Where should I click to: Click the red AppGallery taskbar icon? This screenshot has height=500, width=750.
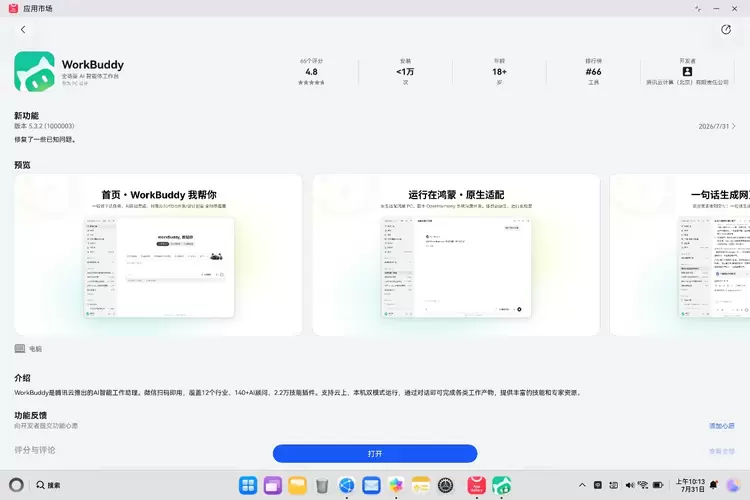[x=476, y=486]
